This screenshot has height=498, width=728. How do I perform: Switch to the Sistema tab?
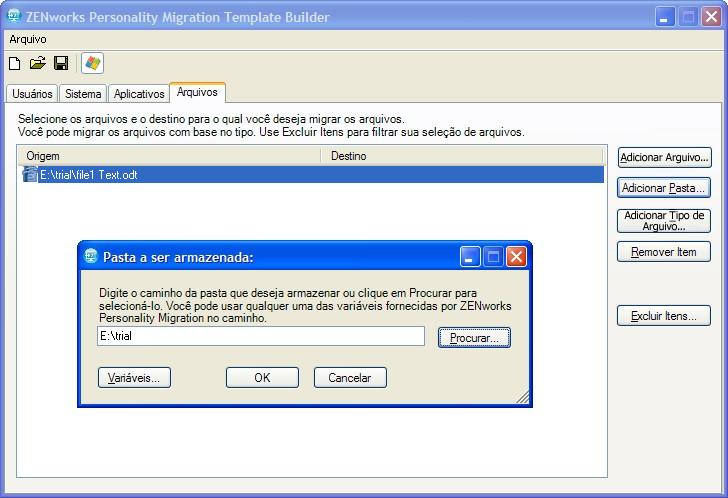tap(83, 94)
